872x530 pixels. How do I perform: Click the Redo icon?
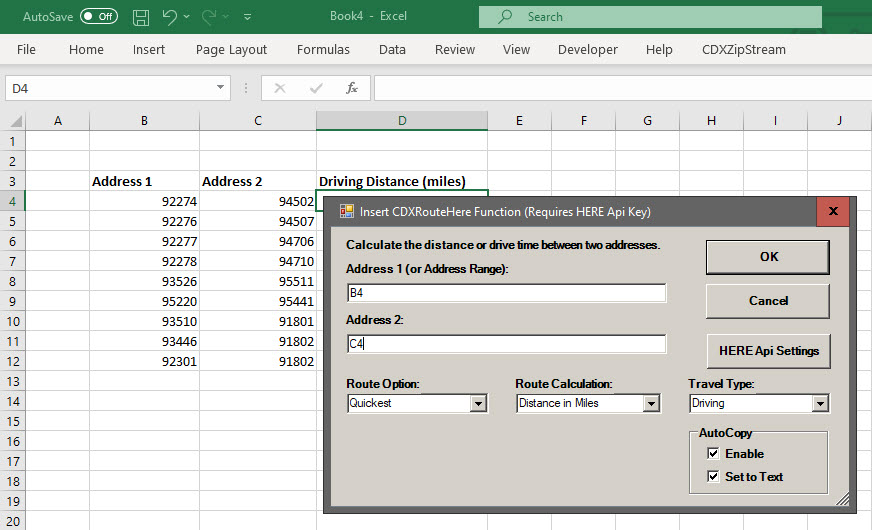209,17
